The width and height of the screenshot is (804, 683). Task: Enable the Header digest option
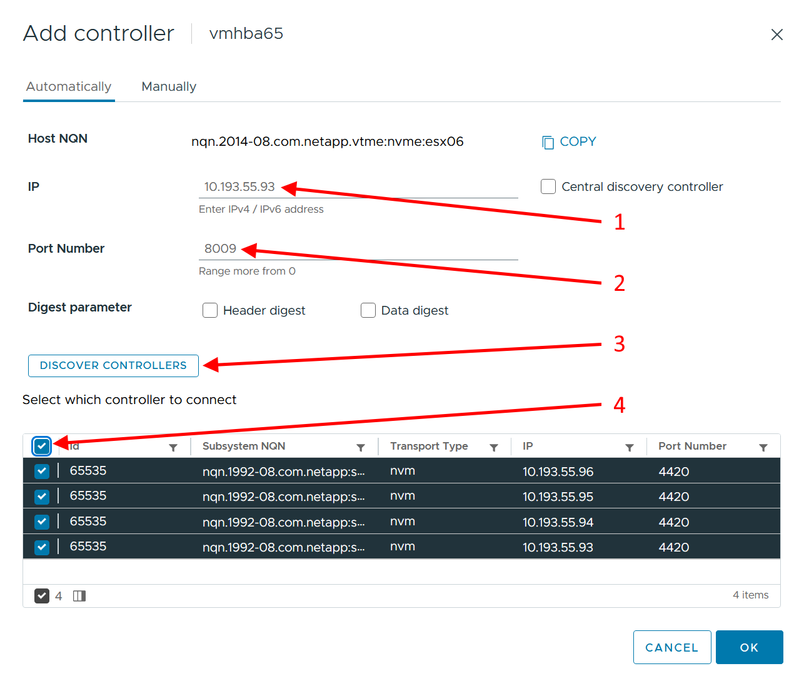pyautogui.click(x=210, y=310)
